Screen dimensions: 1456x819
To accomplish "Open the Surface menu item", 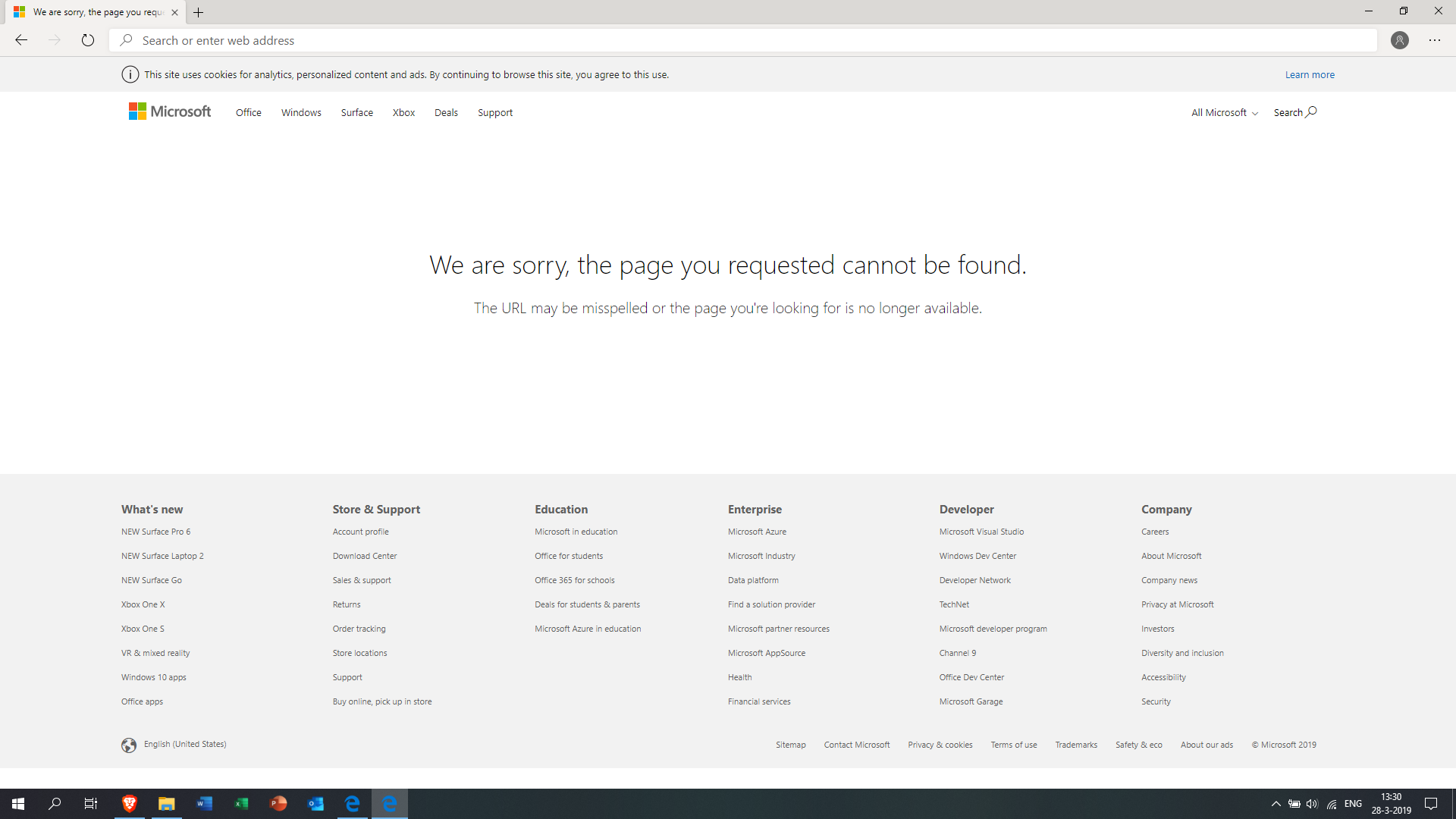I will point(357,112).
